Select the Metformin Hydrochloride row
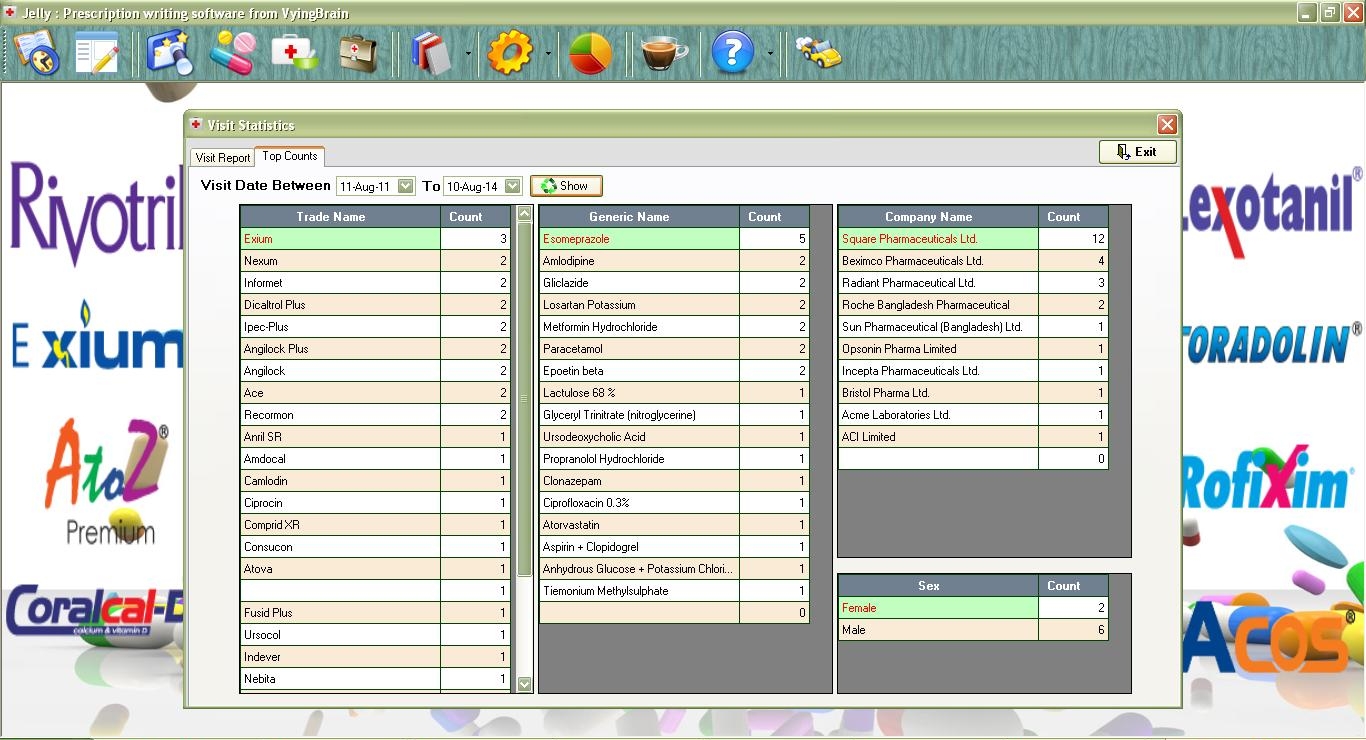Viewport: 1366px width, 740px height. [x=674, y=327]
